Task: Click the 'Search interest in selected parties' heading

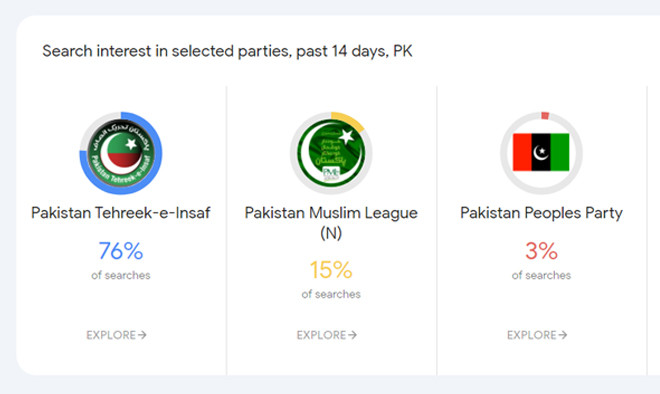Action: point(227,51)
